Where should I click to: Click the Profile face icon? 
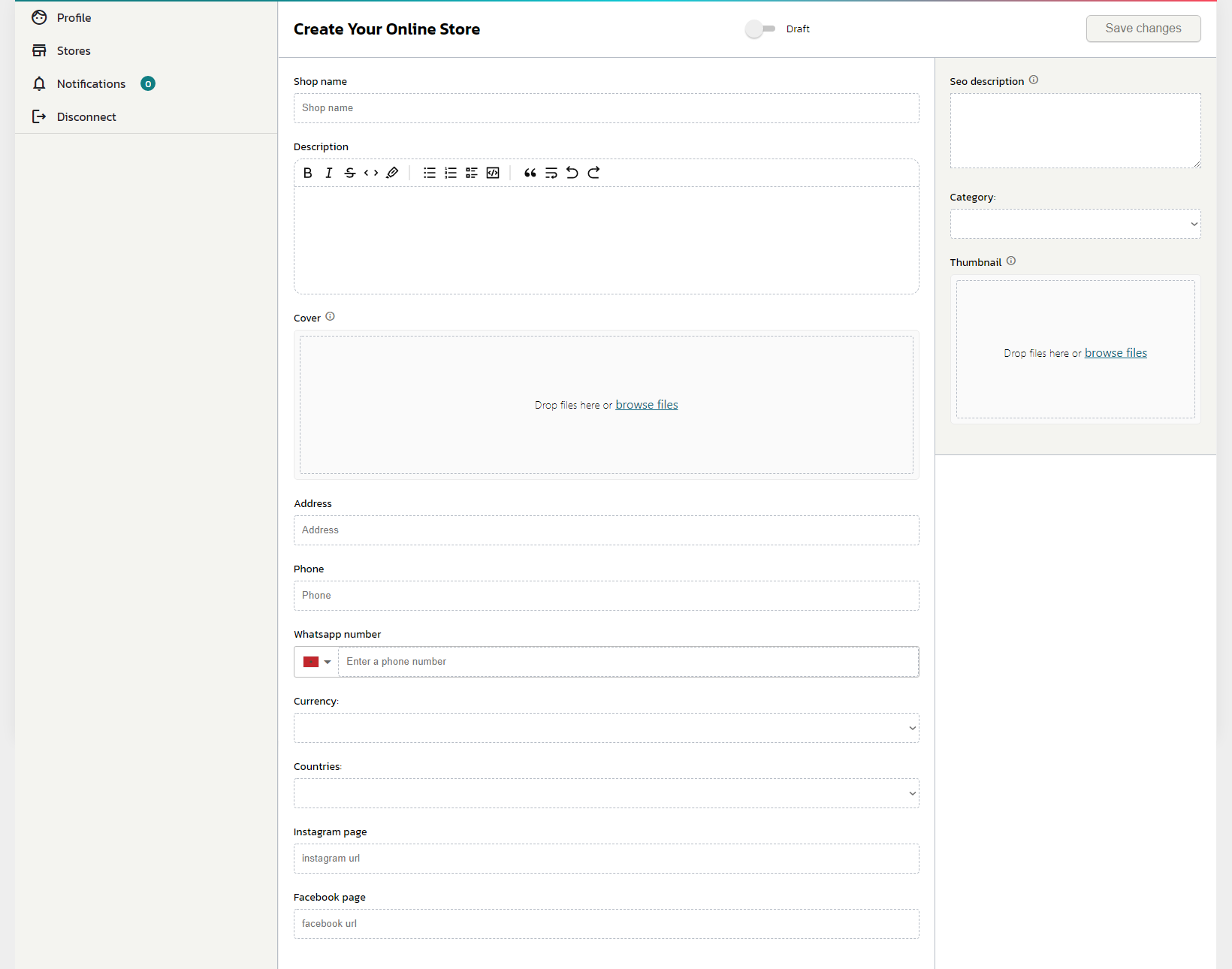(x=39, y=17)
